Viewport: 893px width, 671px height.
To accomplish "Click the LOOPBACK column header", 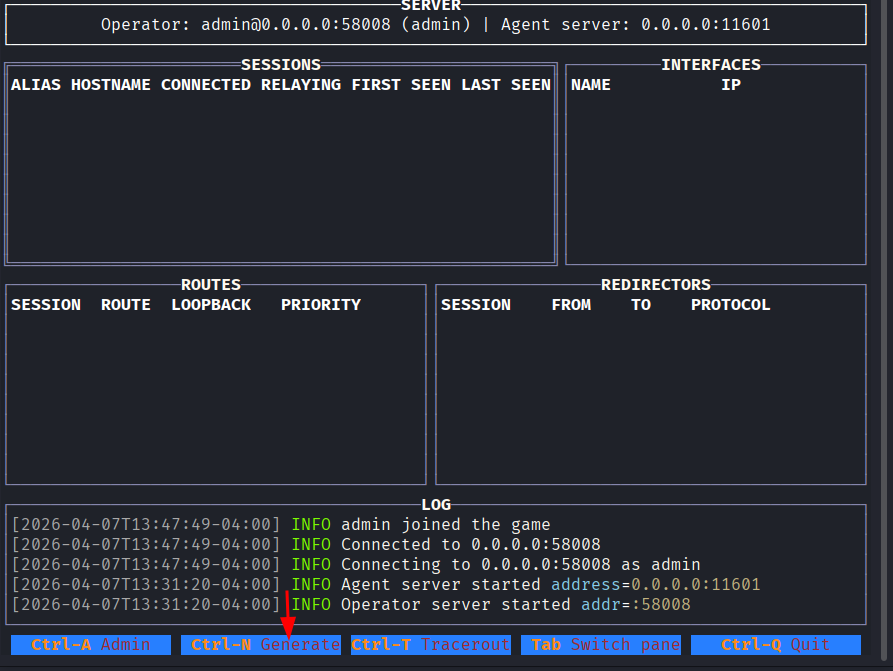I will coord(211,305).
